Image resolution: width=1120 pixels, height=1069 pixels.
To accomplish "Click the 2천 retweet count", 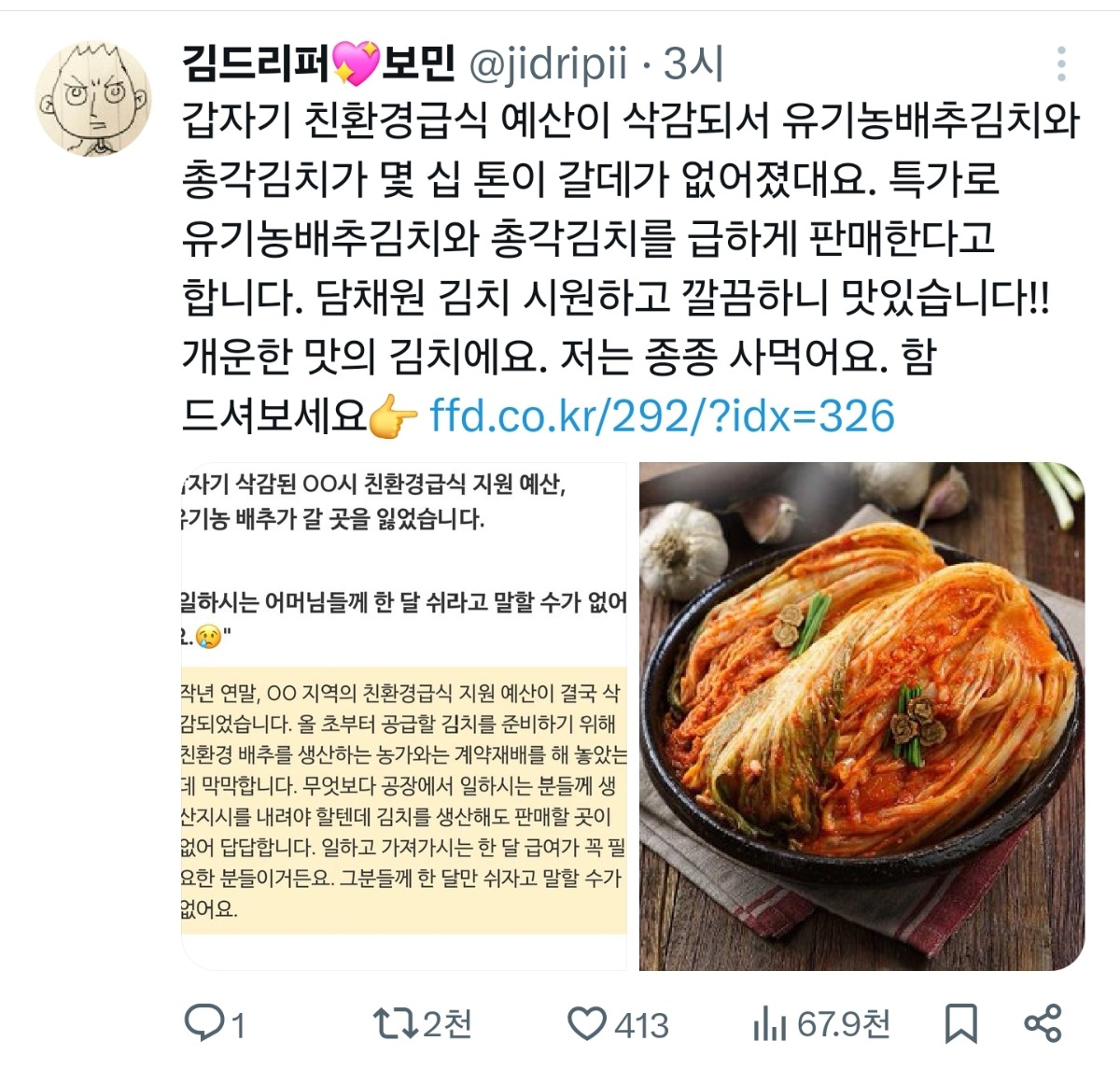I will pos(448,1025).
